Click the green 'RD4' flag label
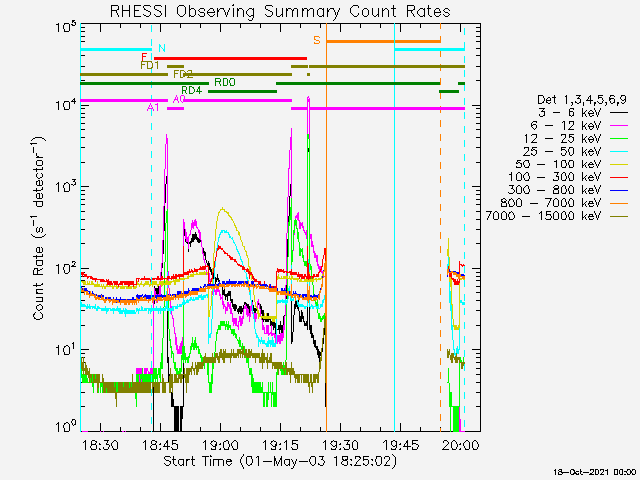 (x=191, y=91)
